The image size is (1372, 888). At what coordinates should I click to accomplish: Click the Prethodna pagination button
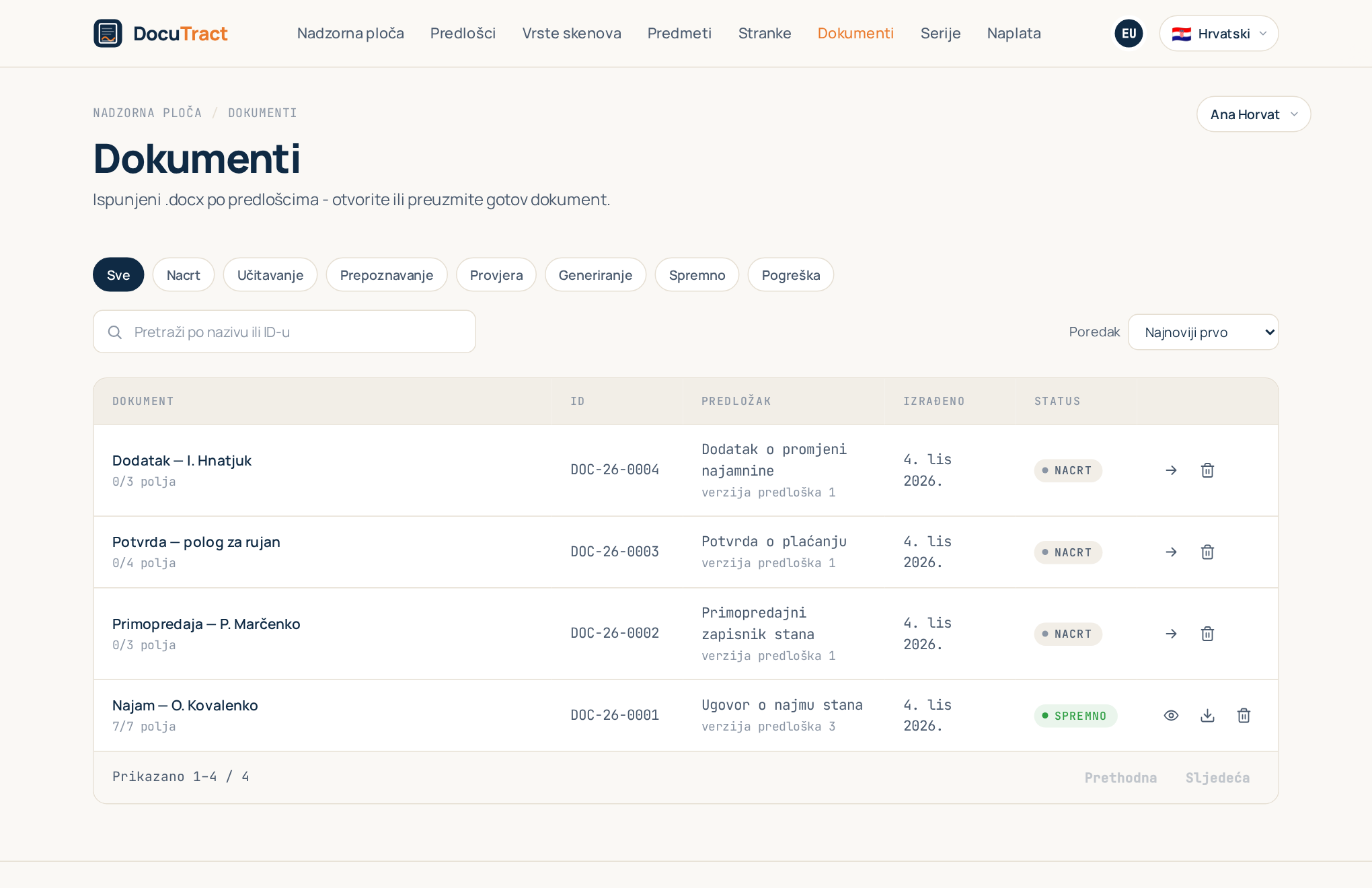point(1120,778)
